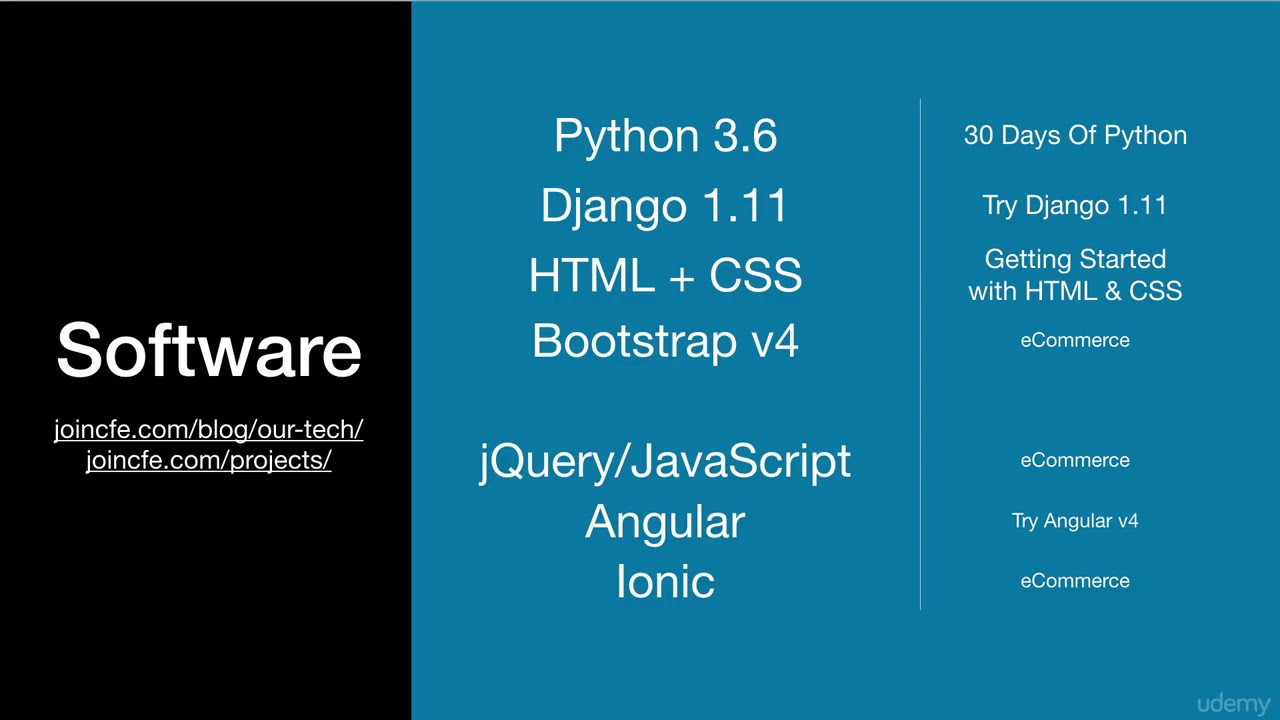Select the jQuery/JavaScript text
This screenshot has height=720, width=1280.
(665, 461)
